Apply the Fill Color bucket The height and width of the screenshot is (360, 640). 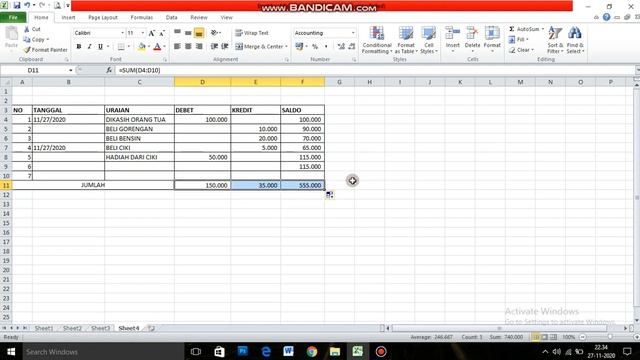[142, 47]
